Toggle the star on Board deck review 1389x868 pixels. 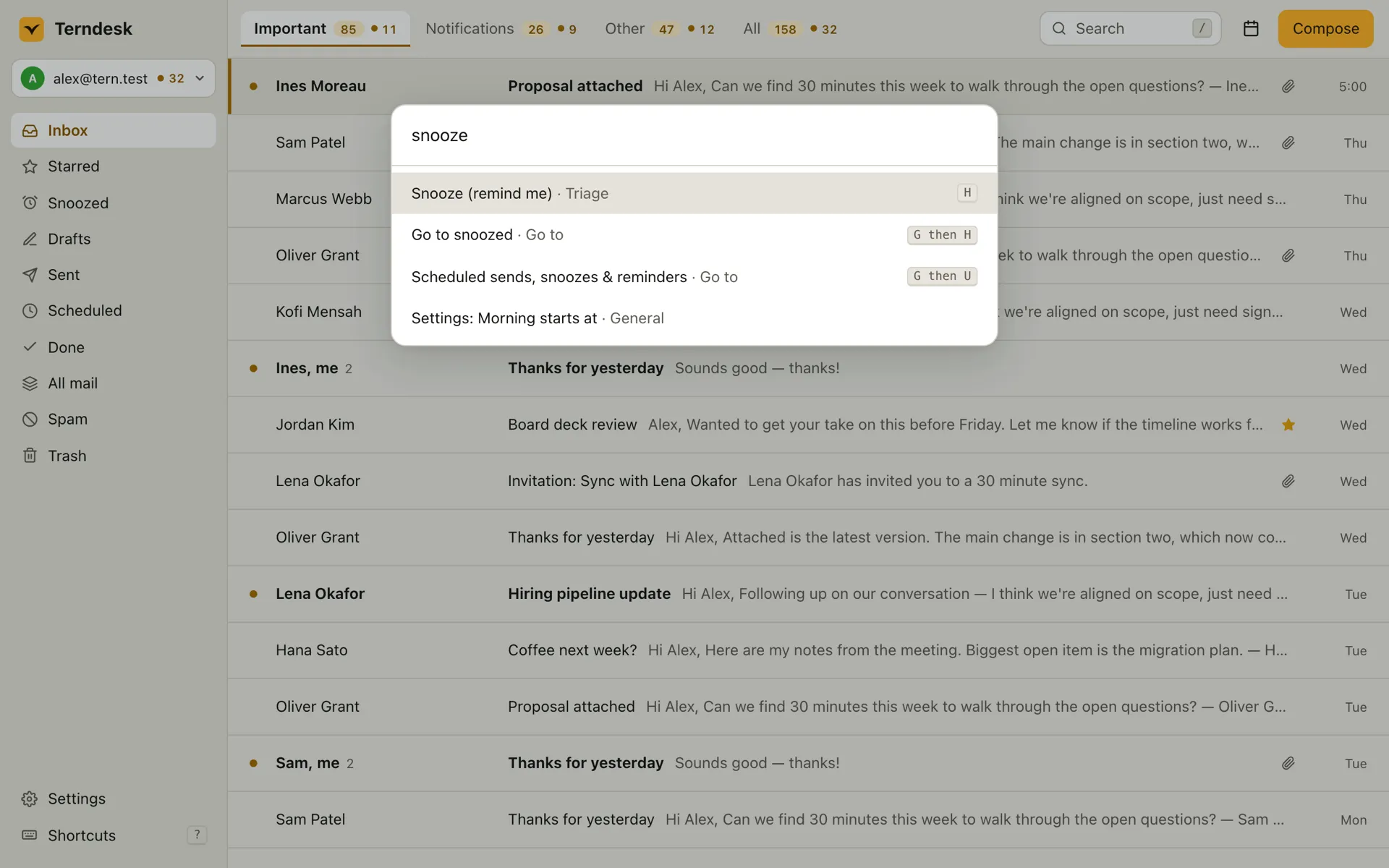[x=1288, y=425]
